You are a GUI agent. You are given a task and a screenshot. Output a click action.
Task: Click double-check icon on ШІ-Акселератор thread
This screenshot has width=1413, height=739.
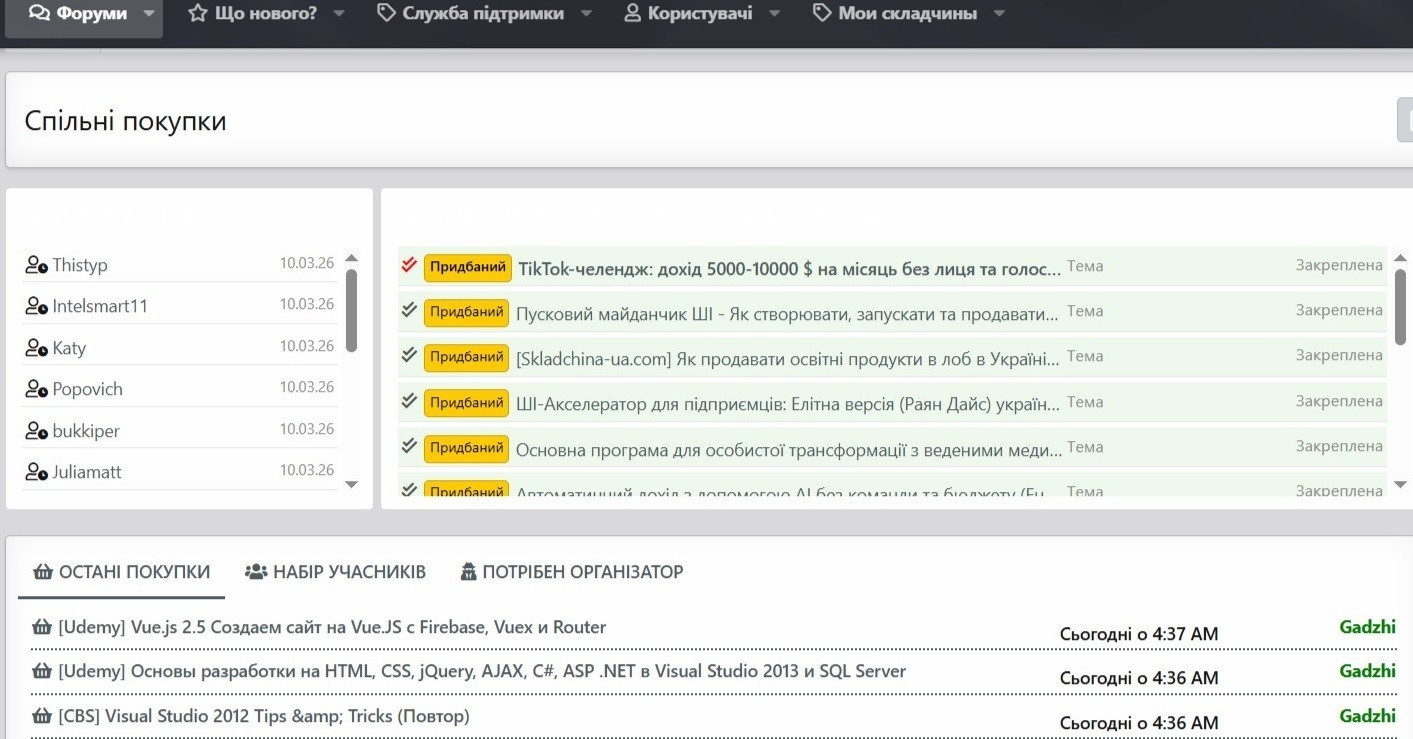click(408, 401)
